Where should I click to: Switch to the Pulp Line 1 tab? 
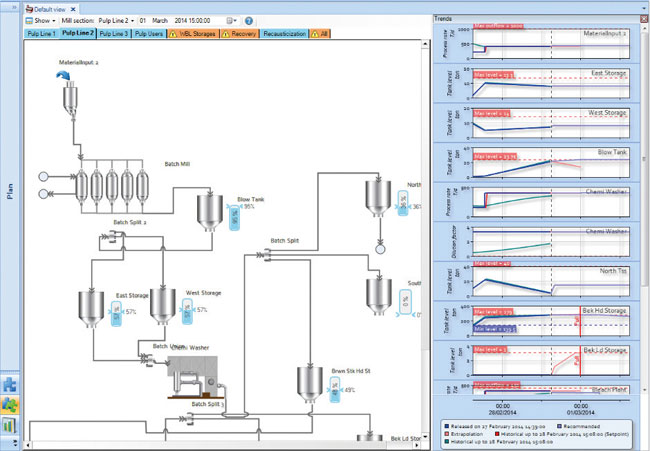[40, 33]
